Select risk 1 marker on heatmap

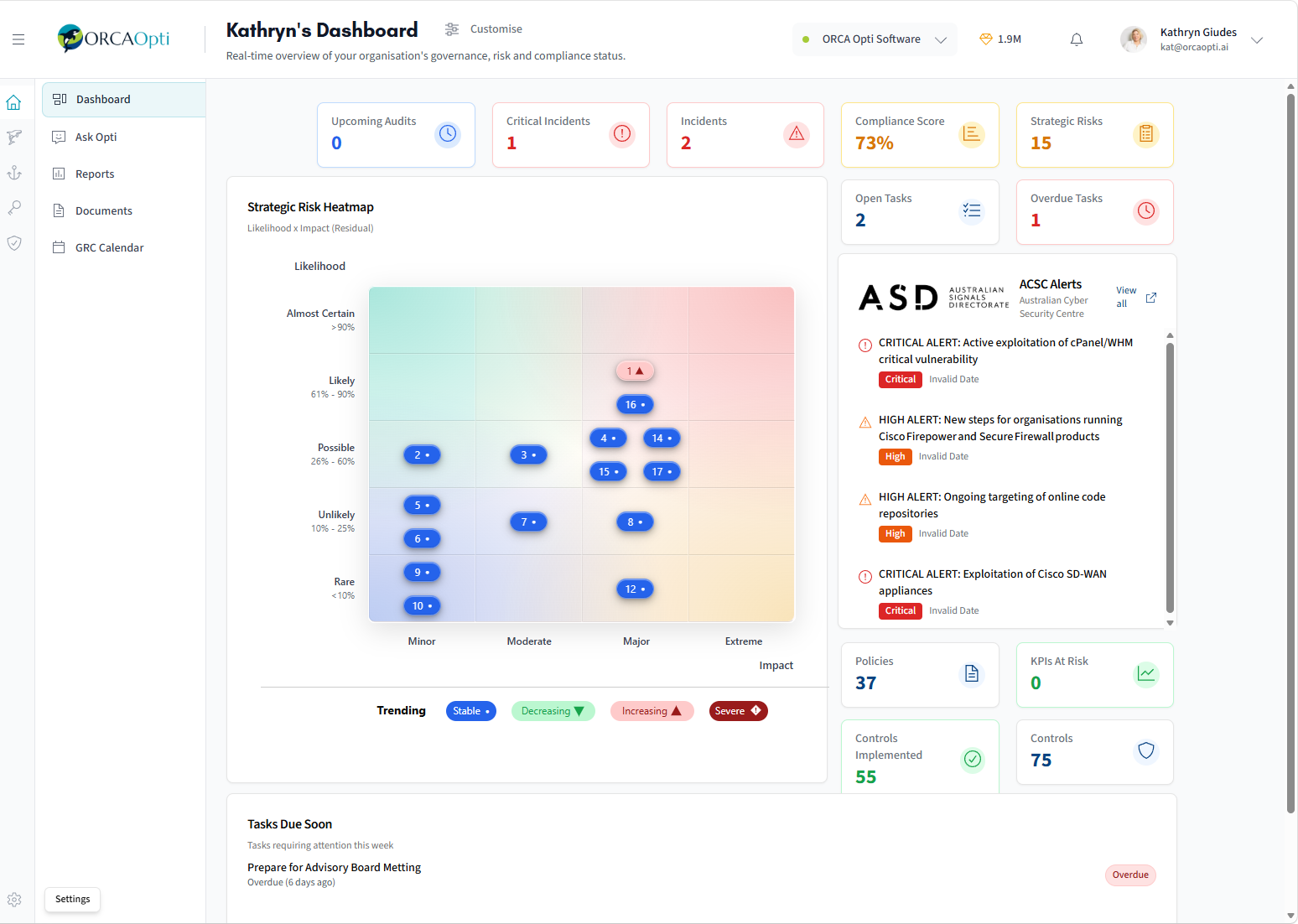click(x=635, y=371)
